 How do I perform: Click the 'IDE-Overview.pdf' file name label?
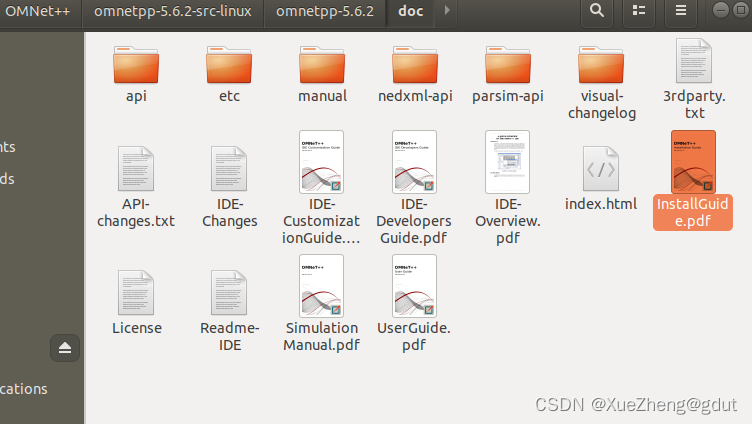[508, 221]
